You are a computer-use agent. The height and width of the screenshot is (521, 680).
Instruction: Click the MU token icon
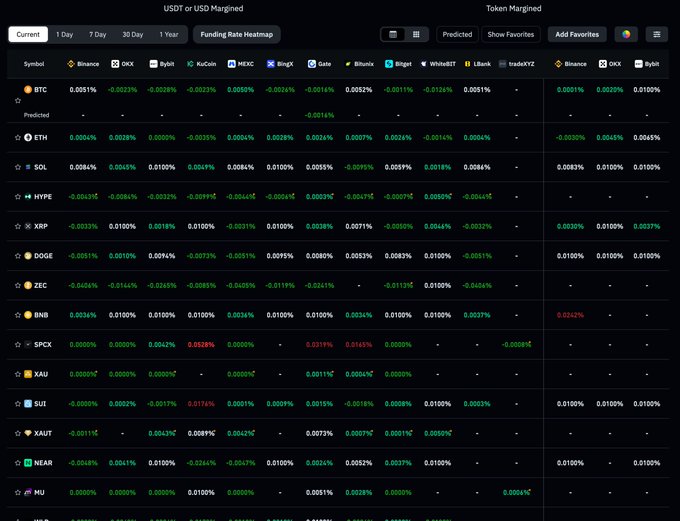[x=28, y=492]
